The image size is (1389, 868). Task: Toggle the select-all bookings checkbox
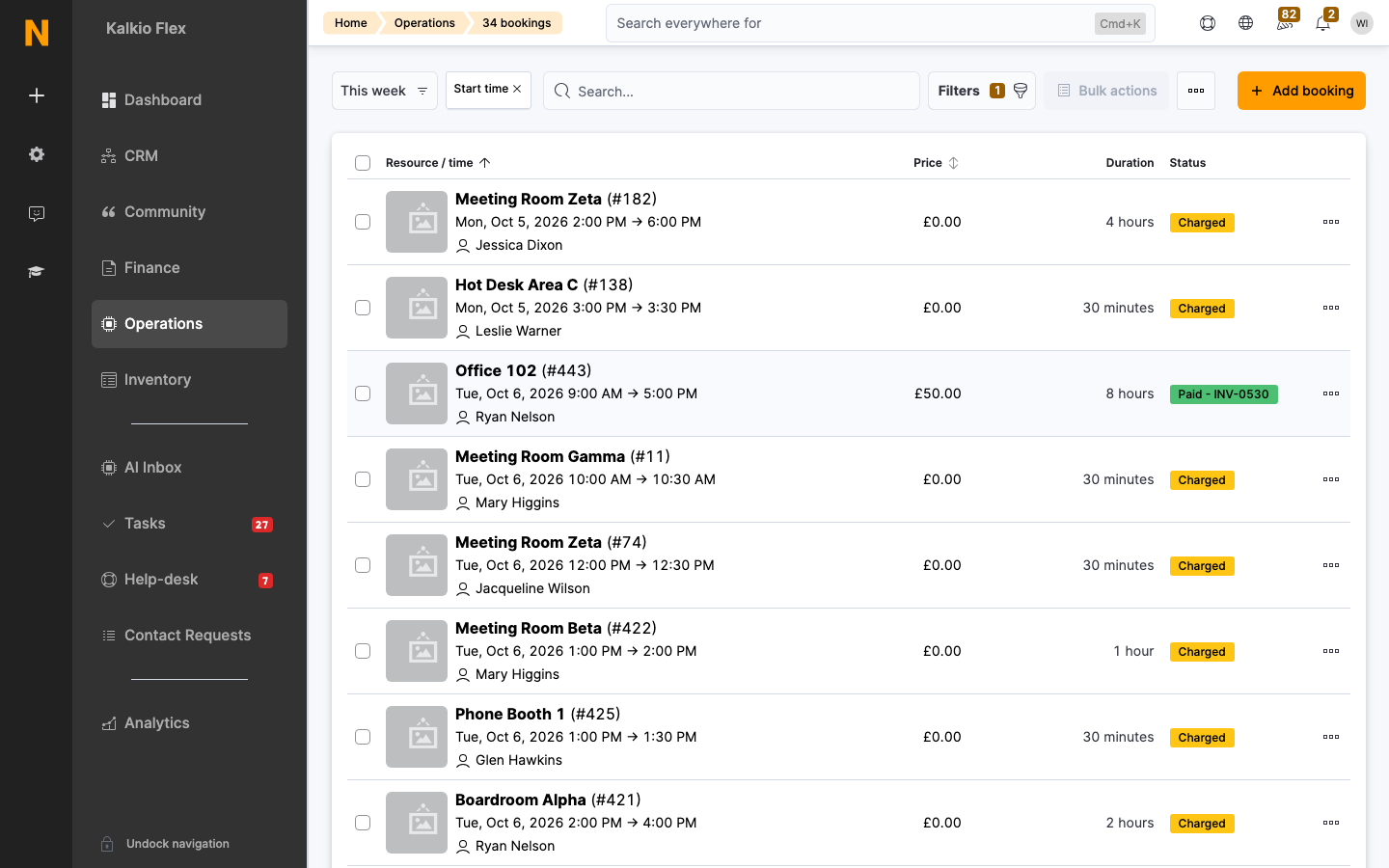coord(363,163)
